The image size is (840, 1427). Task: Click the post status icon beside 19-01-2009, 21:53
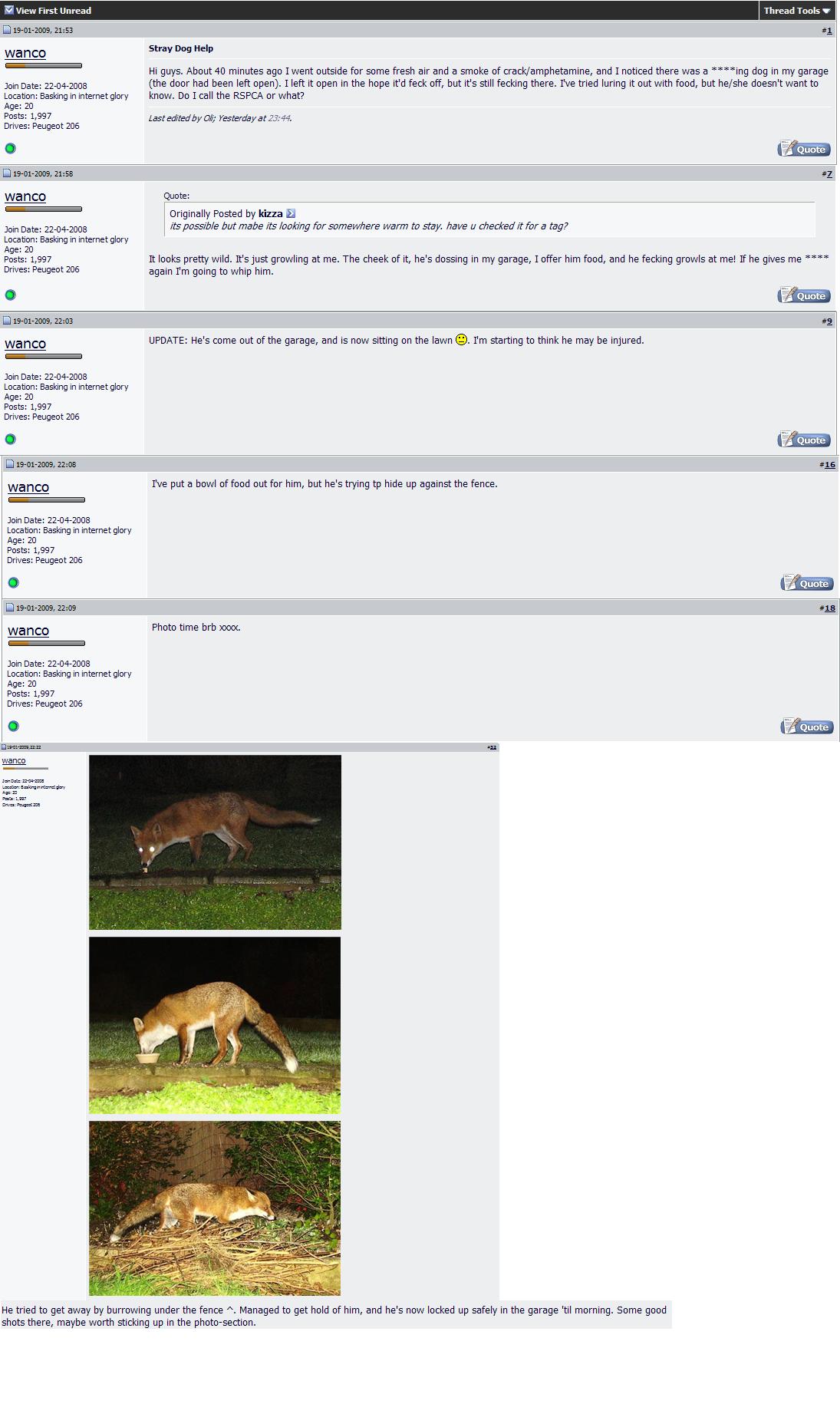(x=7, y=30)
